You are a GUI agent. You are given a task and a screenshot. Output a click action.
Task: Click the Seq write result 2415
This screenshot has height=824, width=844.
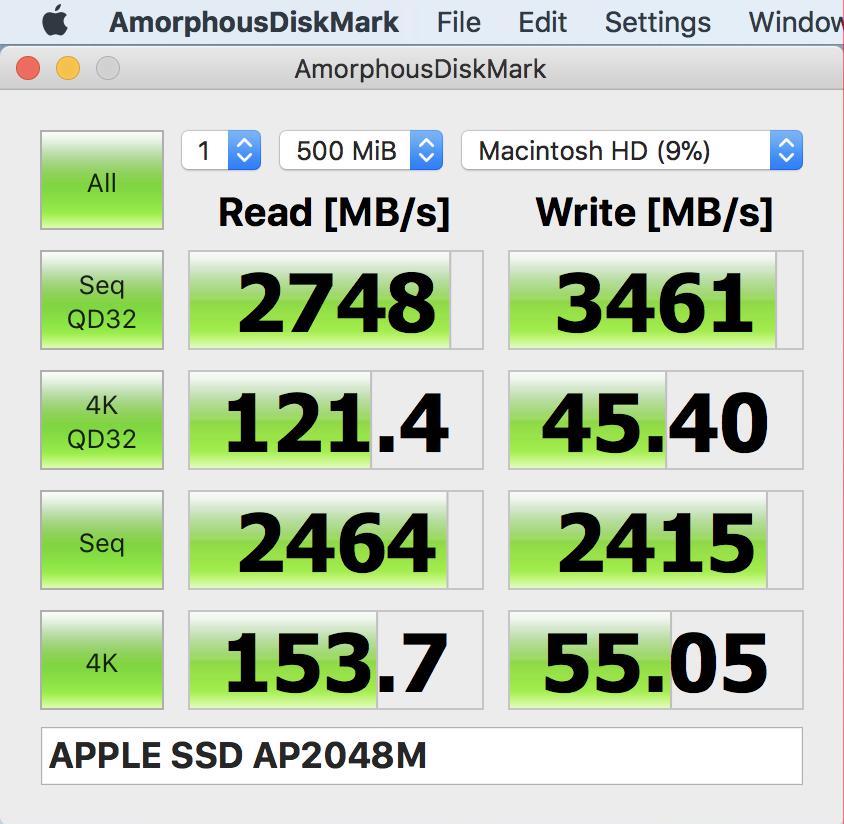coord(656,540)
